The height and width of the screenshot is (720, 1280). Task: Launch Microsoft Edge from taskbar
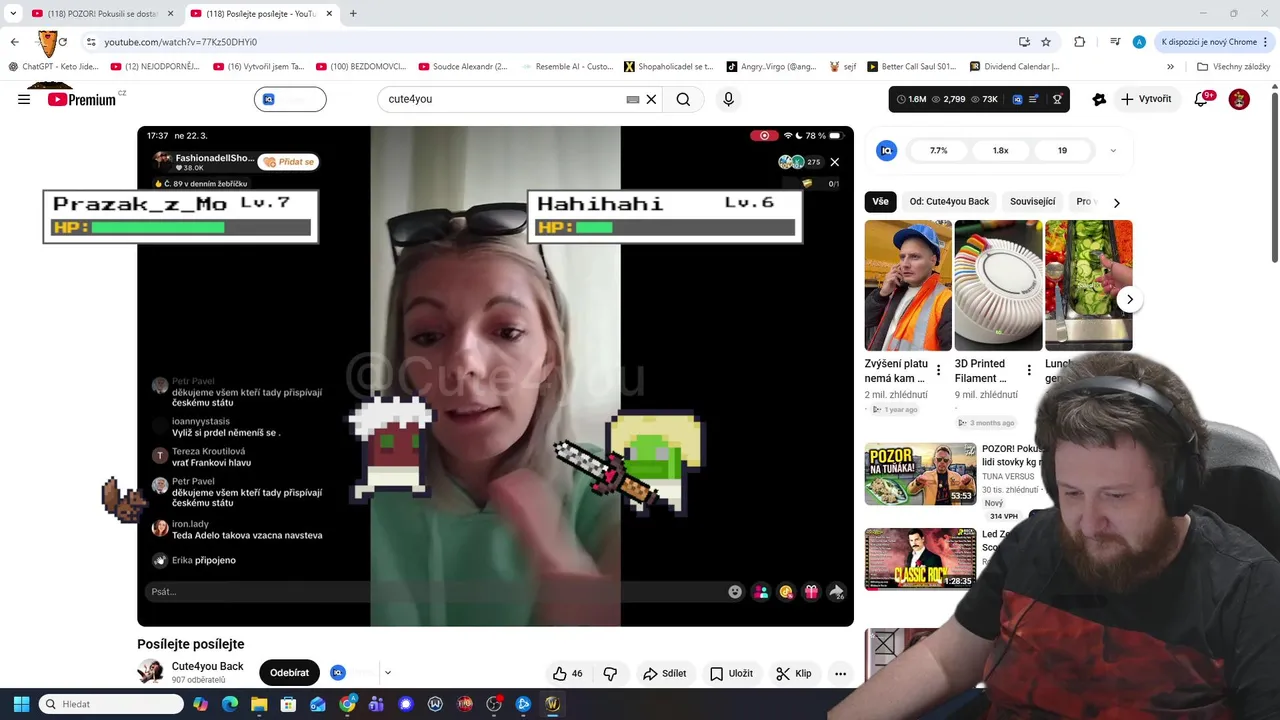point(230,704)
